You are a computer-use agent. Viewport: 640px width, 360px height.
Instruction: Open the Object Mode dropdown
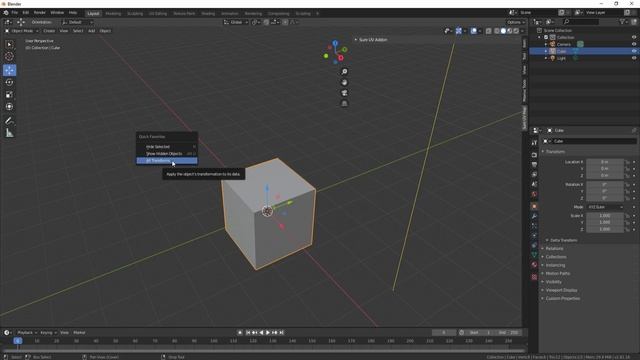pyautogui.click(x=22, y=31)
